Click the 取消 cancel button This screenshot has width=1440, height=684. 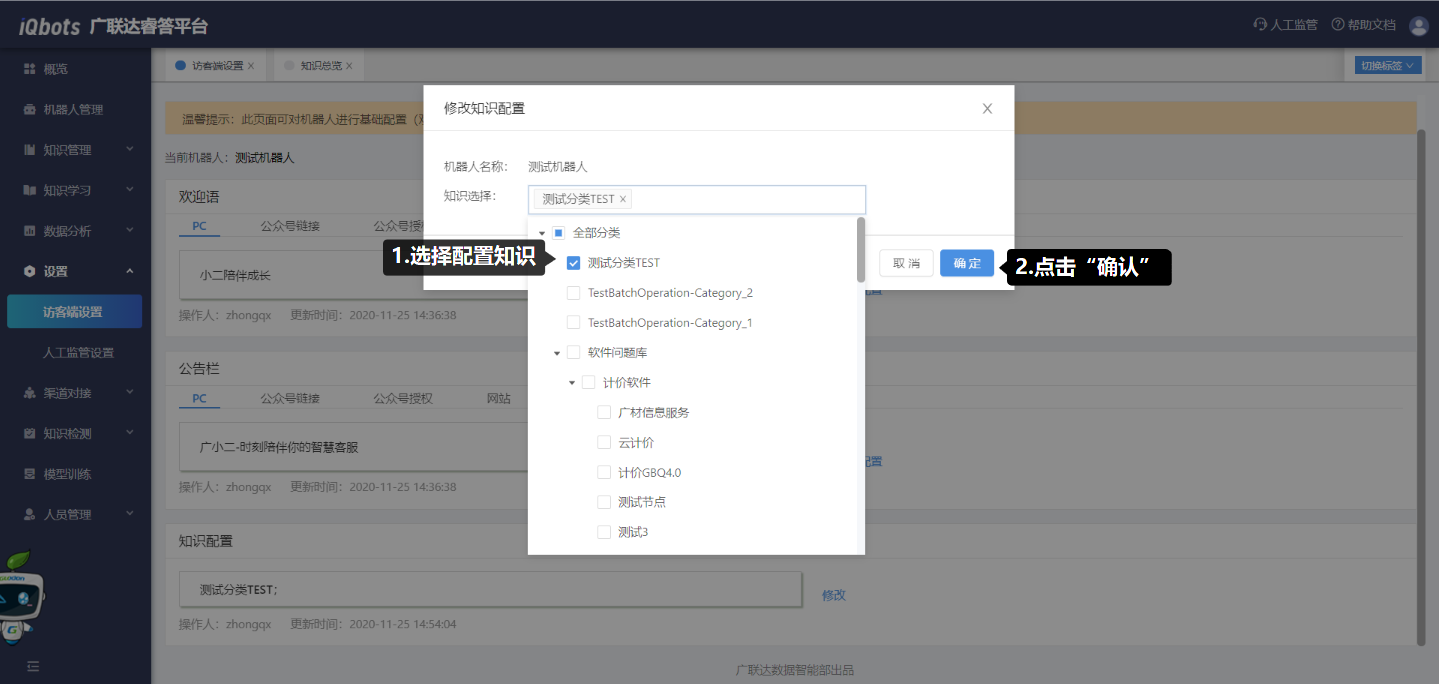pos(906,263)
